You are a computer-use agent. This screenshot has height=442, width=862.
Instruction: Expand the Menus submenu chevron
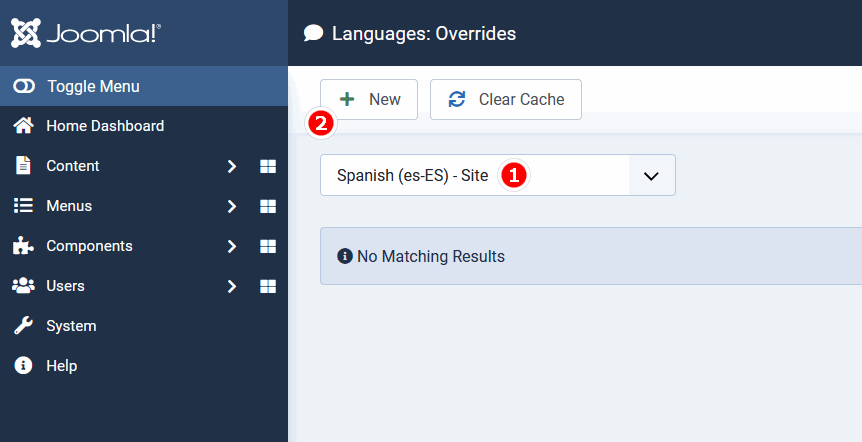[231, 206]
